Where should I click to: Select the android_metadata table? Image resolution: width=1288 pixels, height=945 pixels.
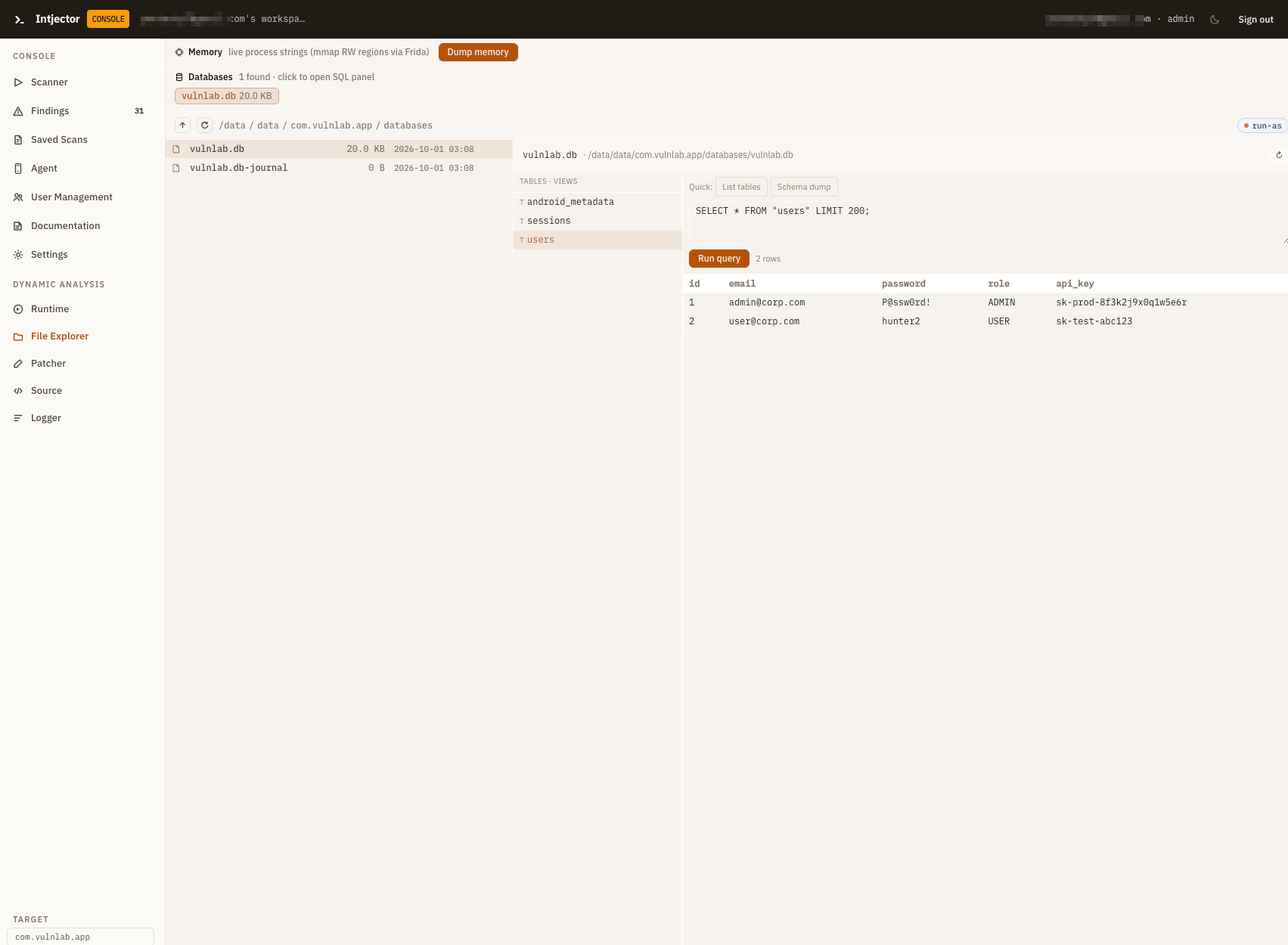[x=597, y=202]
